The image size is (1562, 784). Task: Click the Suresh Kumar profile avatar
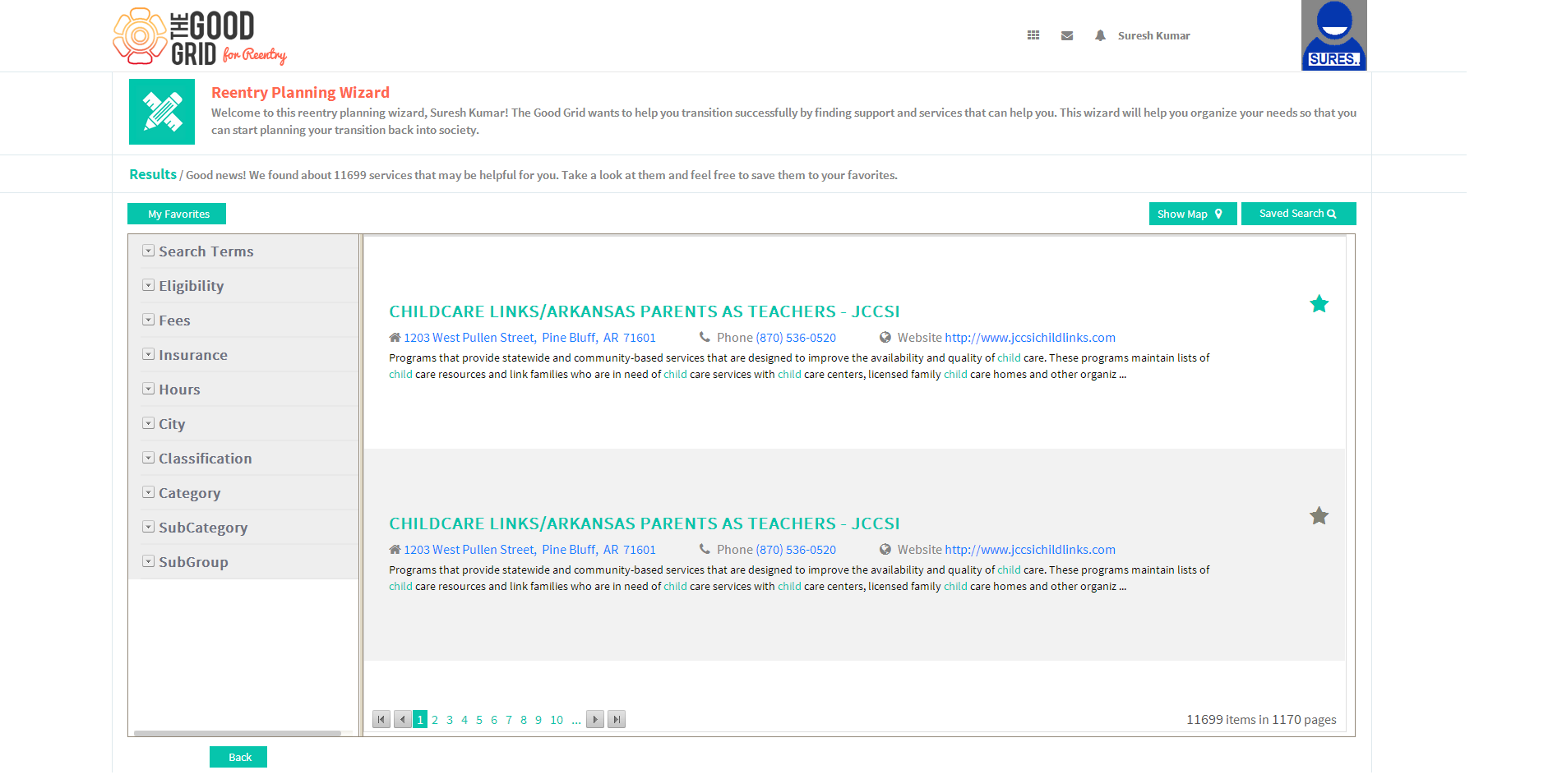(1333, 35)
